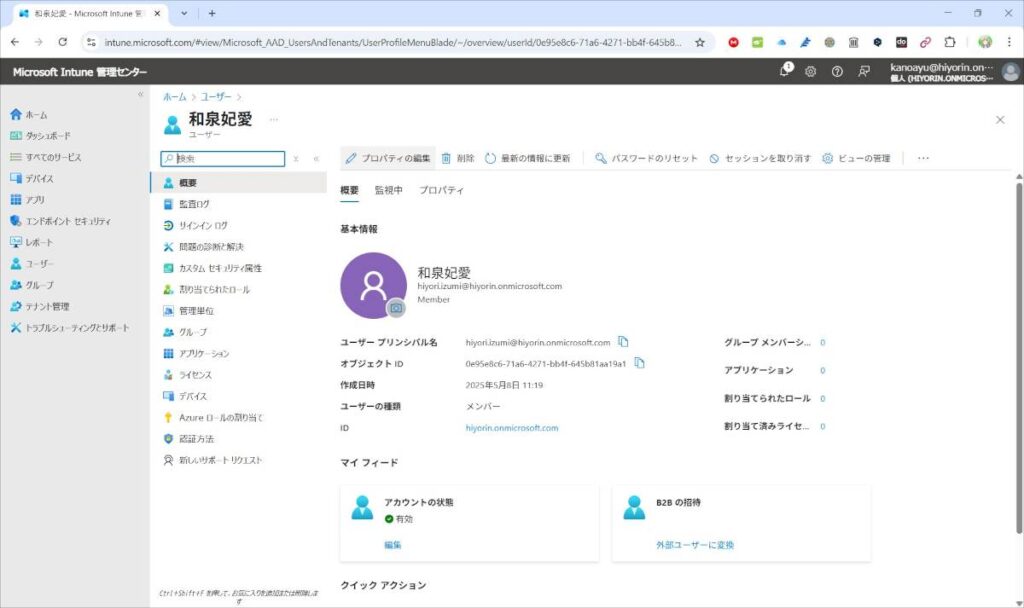This screenshot has height=608, width=1024.
Task: Click プロパティの編集 in the toolbar
Action: [388, 158]
